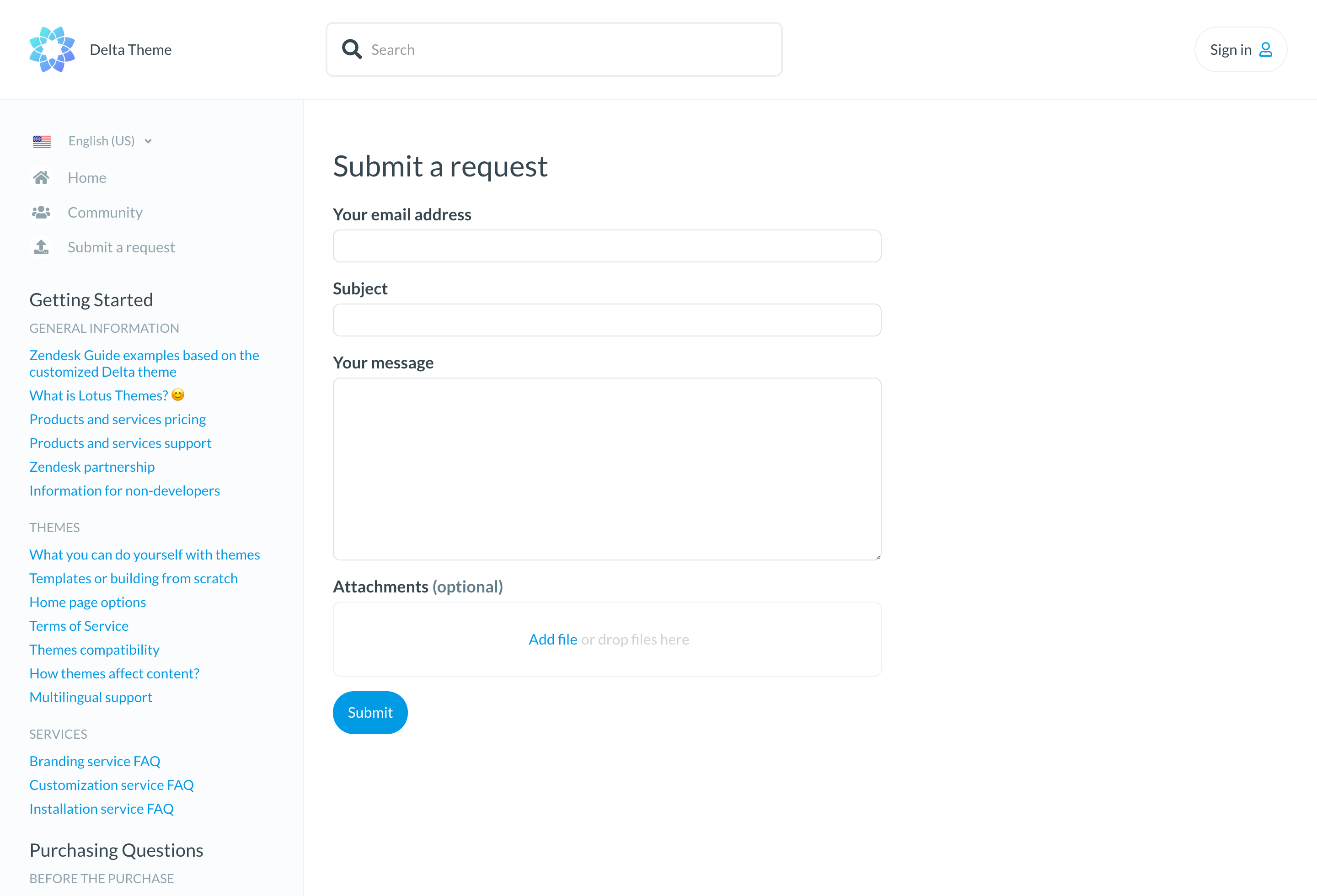
Task: Click the Submit a request upload icon
Action: click(41, 247)
